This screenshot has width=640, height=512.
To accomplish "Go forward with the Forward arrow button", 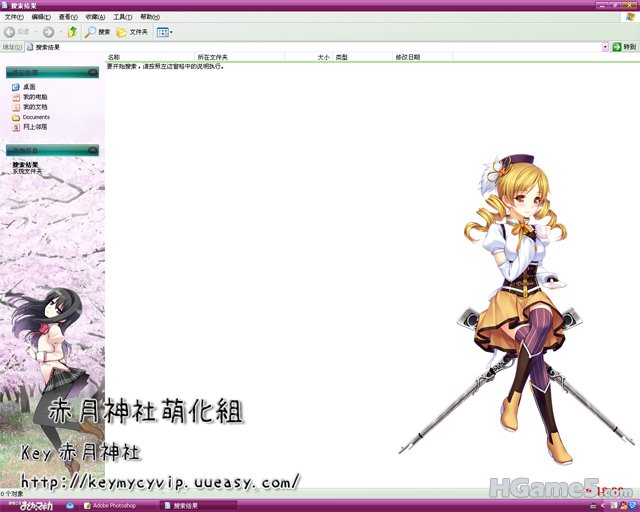I will [48, 32].
